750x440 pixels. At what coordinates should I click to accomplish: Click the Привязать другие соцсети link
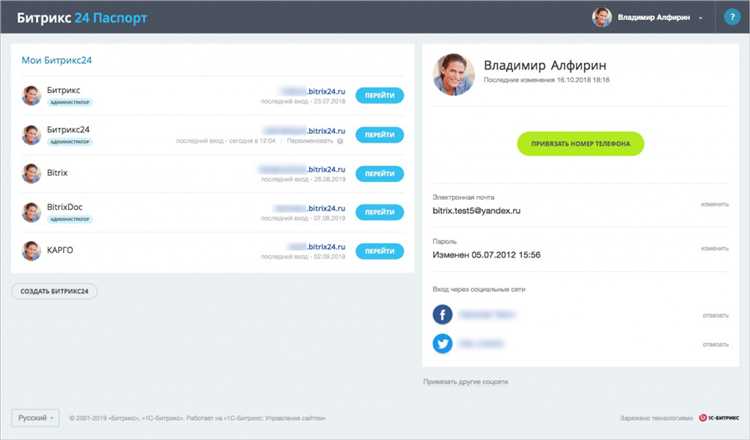tap(465, 382)
